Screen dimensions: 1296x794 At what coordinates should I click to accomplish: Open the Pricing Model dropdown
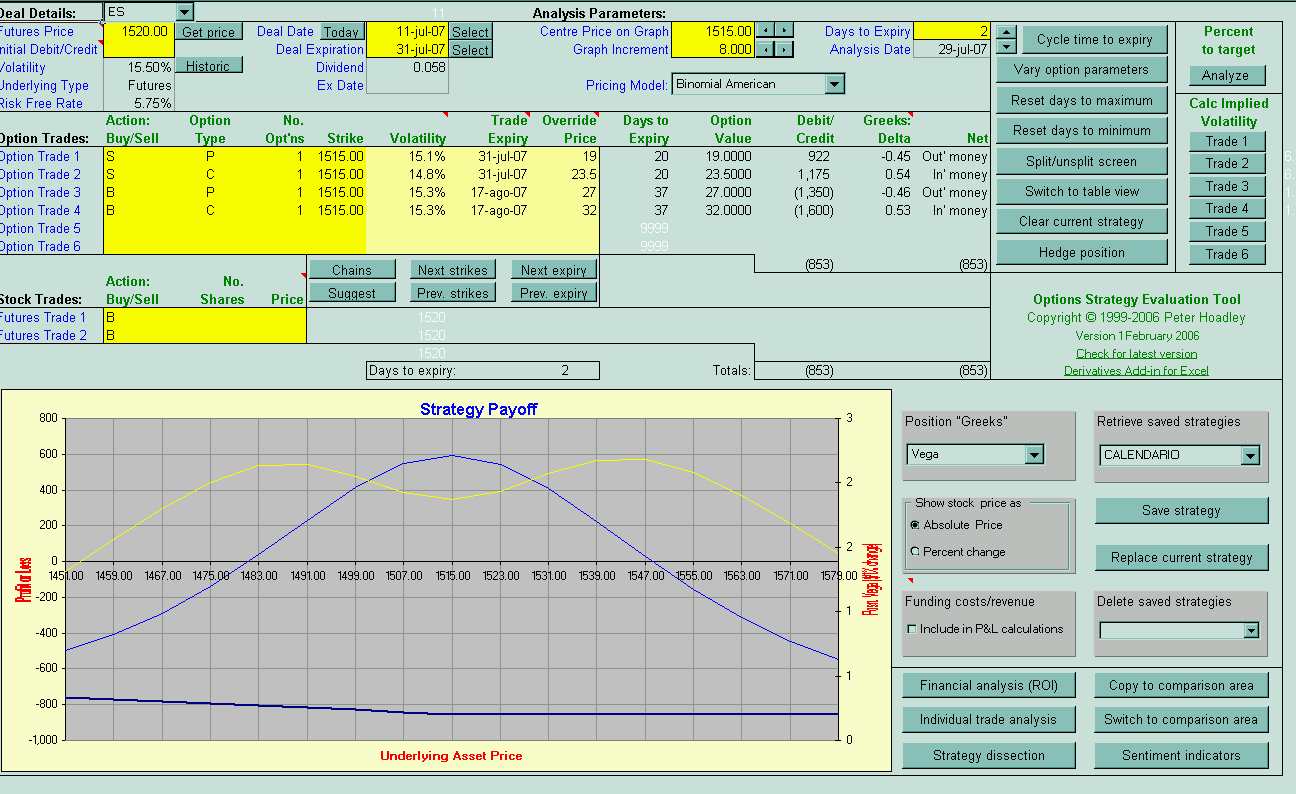click(834, 84)
